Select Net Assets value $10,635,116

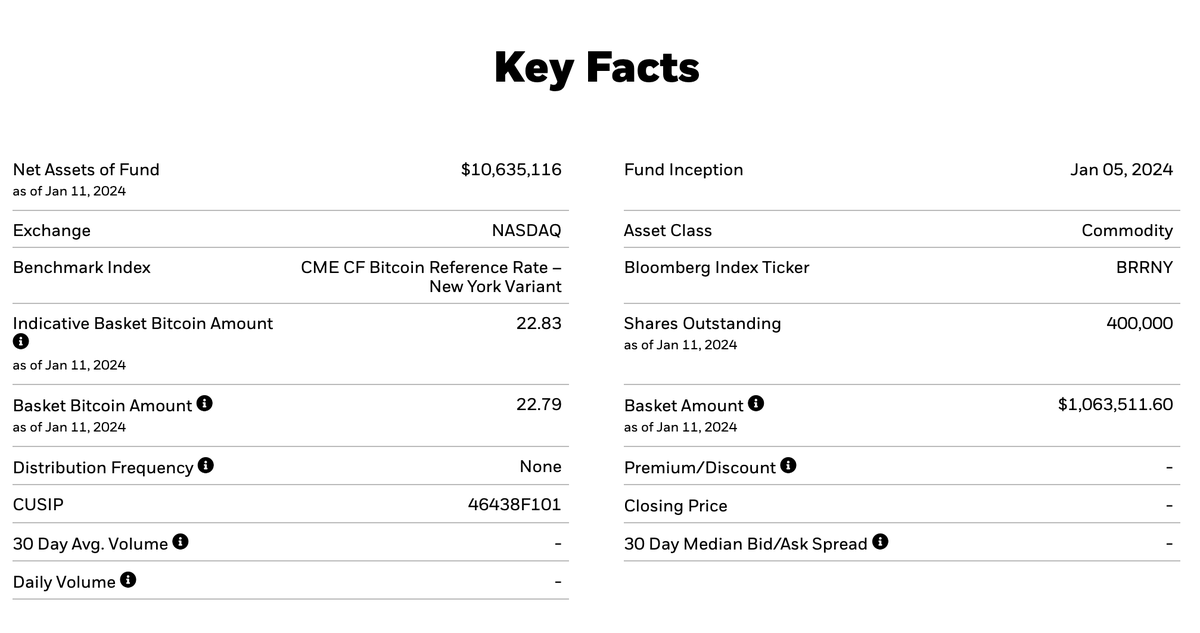[511, 170]
